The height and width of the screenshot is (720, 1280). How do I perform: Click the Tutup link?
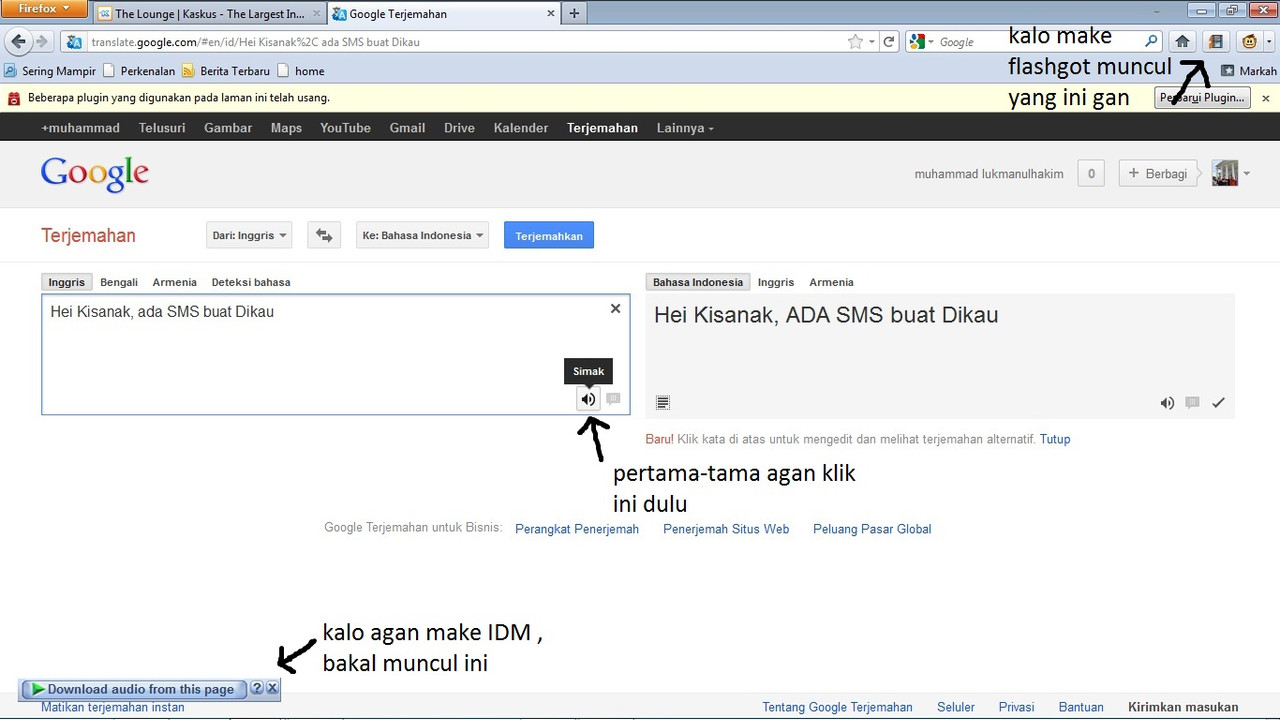click(1055, 439)
